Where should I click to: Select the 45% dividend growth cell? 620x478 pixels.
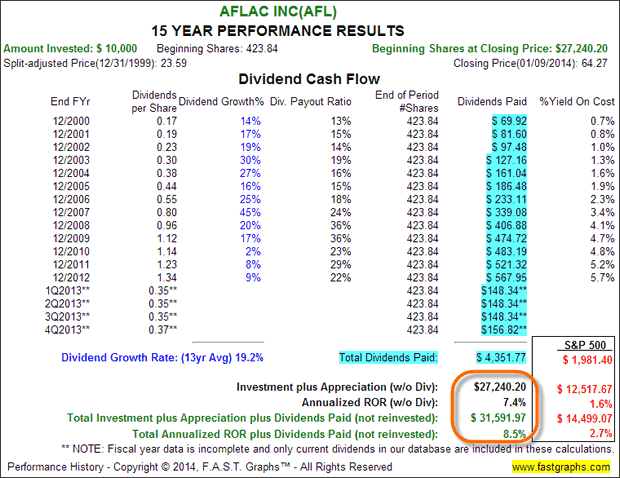[x=250, y=212]
